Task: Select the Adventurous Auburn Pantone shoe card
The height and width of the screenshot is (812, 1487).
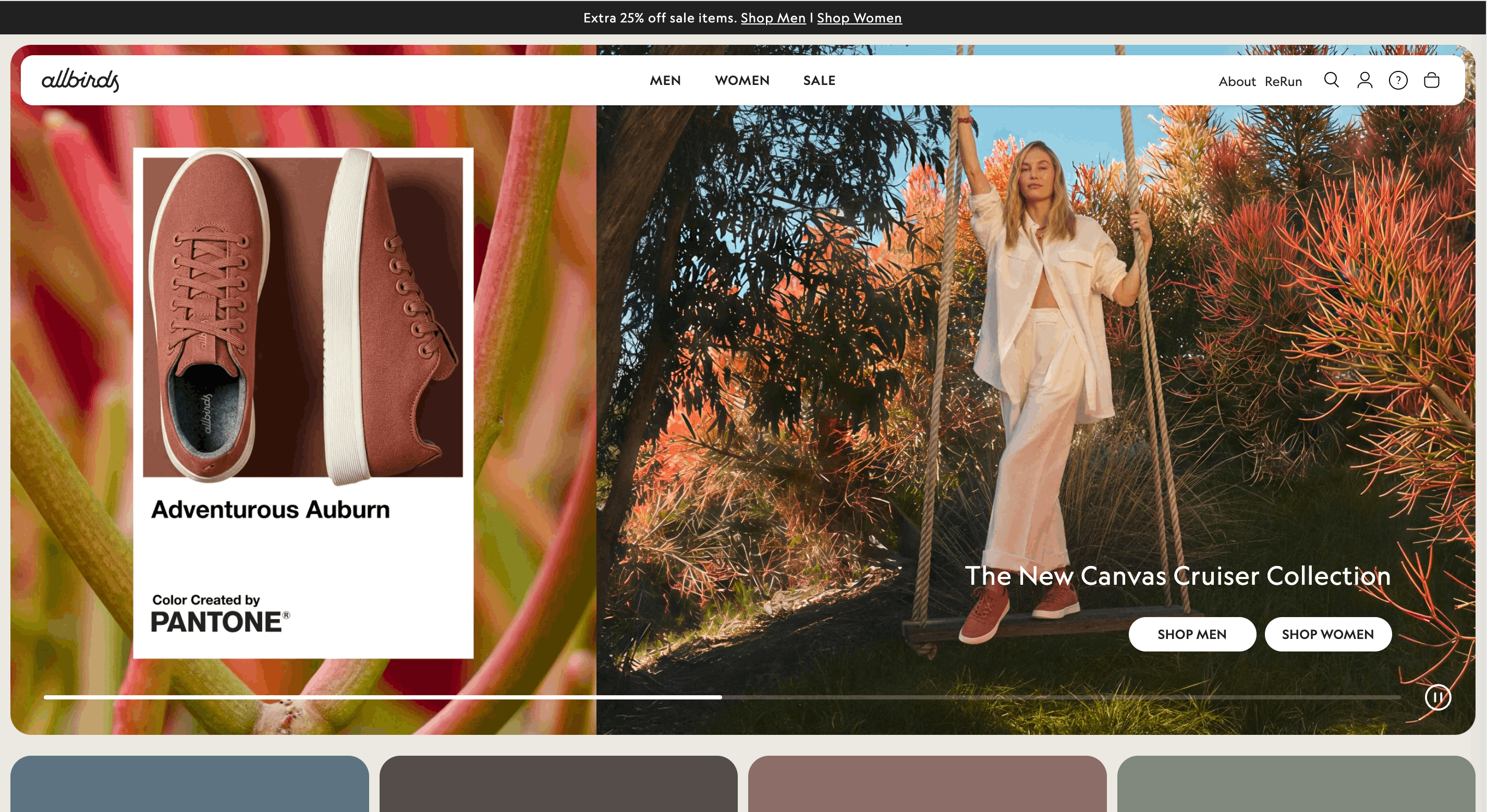Action: 303,403
